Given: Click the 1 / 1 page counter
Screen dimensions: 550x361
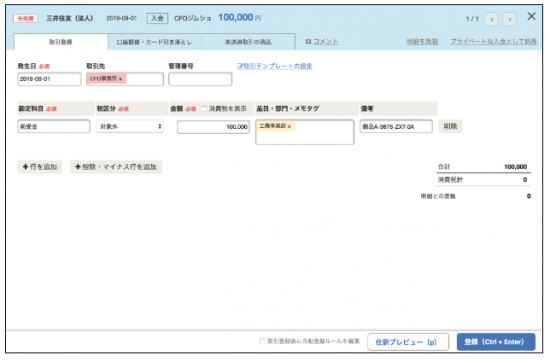Looking at the screenshot, I should pos(472,19).
